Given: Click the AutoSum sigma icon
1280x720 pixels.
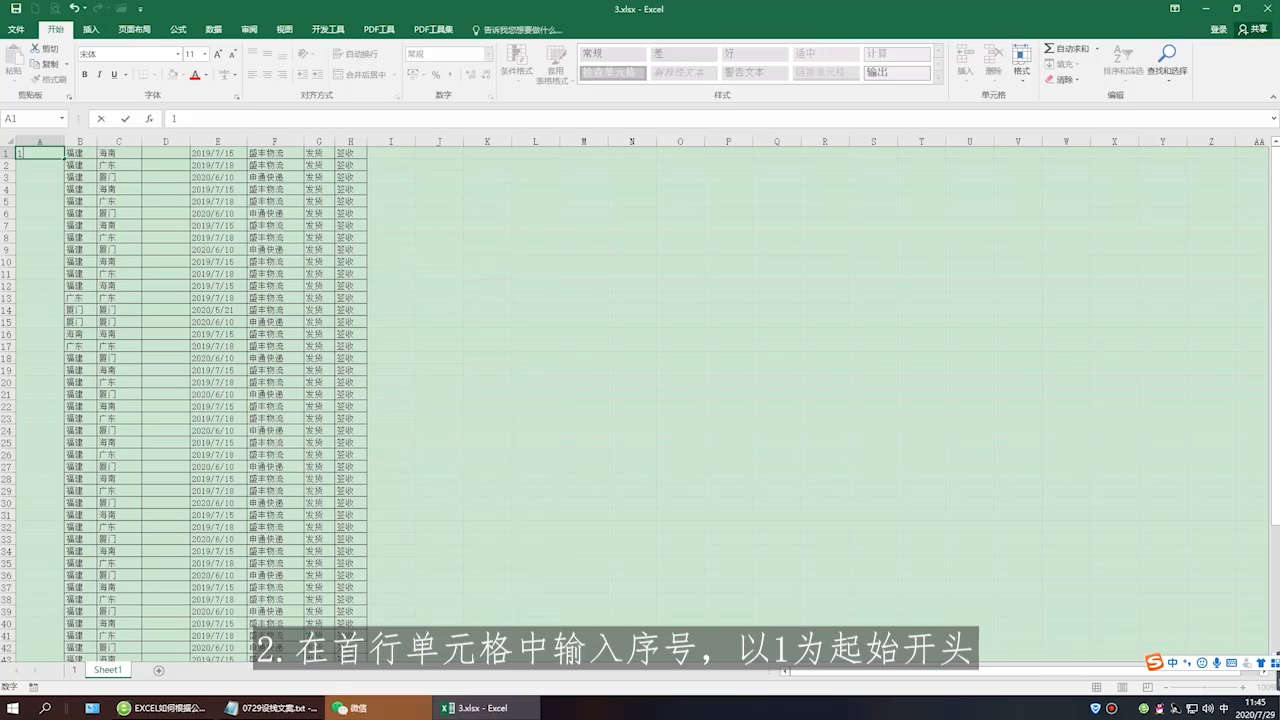Looking at the screenshot, I should coord(1049,48).
